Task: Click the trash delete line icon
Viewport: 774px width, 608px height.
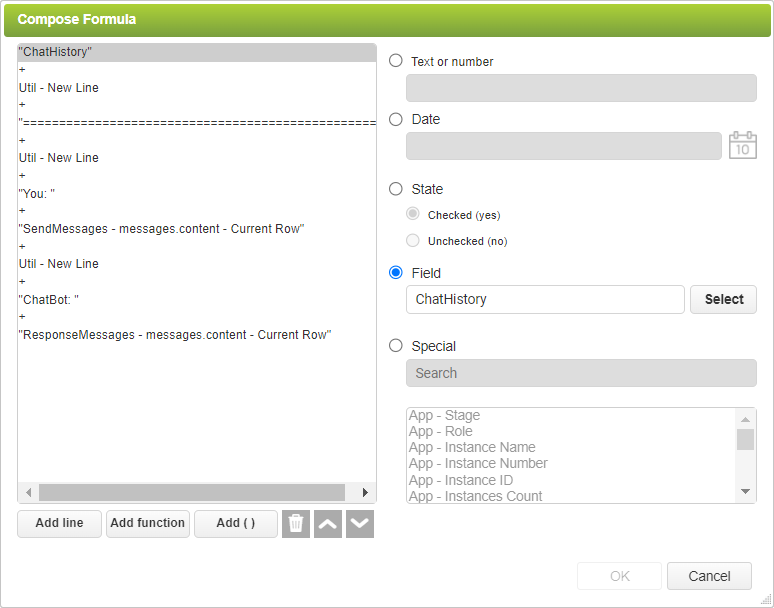Action: click(295, 524)
